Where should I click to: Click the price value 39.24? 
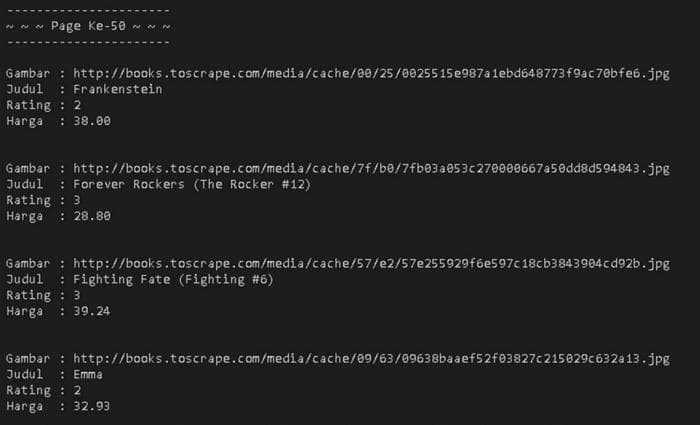92,311
